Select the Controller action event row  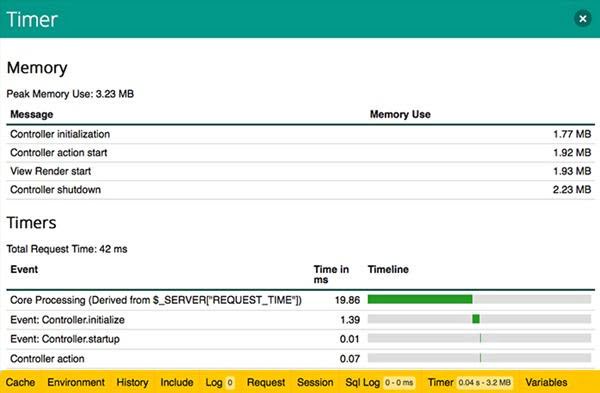300,359
